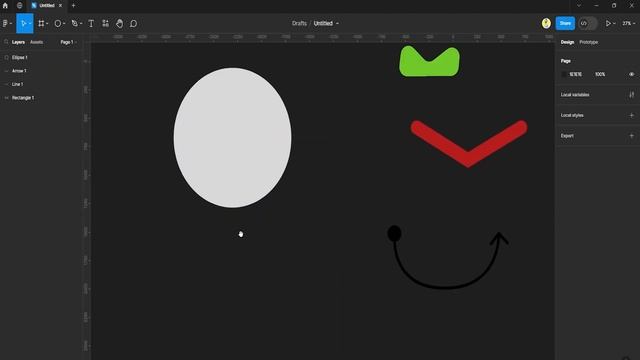Image resolution: width=640 pixels, height=360 pixels.
Task: Switch to the Prototype tab
Action: pyautogui.click(x=589, y=42)
